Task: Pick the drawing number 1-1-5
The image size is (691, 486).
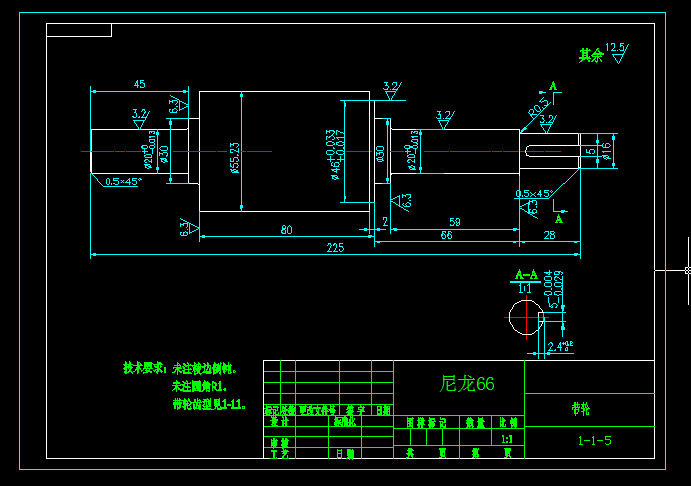Action: pyautogui.click(x=594, y=441)
